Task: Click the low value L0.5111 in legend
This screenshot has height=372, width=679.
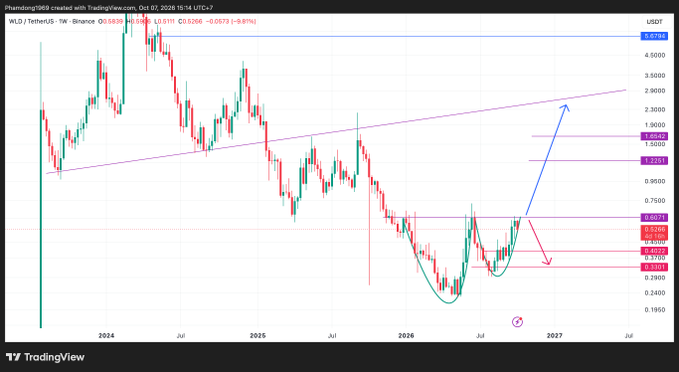Action: click(166, 21)
